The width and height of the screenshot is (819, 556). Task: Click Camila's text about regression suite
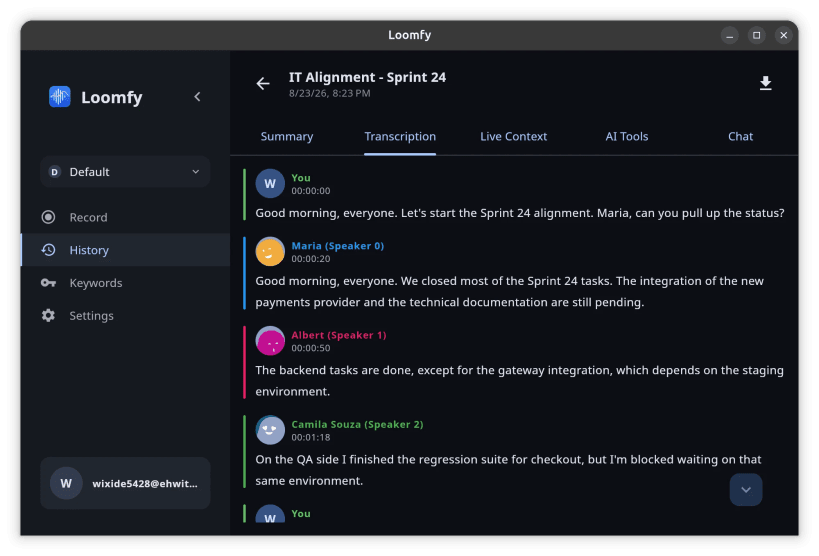[508, 470]
